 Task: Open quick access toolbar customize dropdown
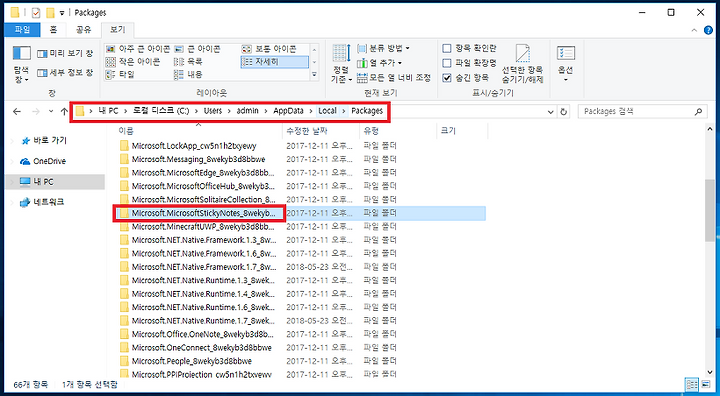click(62, 13)
